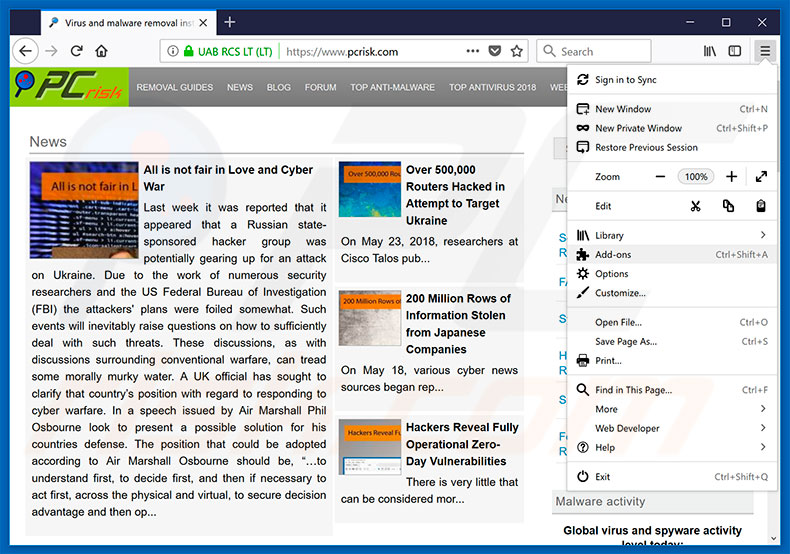Close the hamburger menu button
The image size is (790, 554).
[x=765, y=51]
